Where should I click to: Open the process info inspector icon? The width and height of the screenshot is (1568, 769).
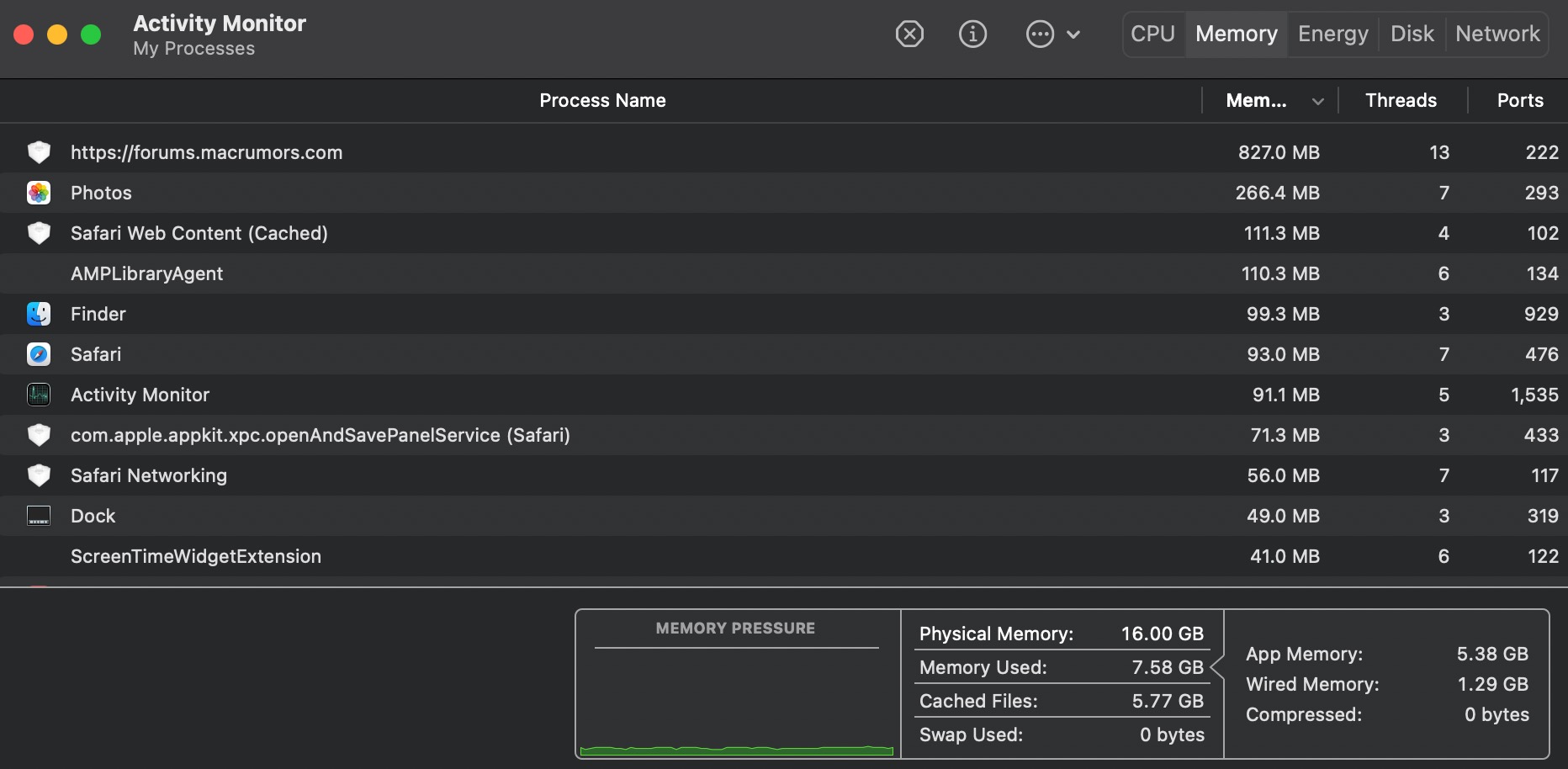coord(972,34)
